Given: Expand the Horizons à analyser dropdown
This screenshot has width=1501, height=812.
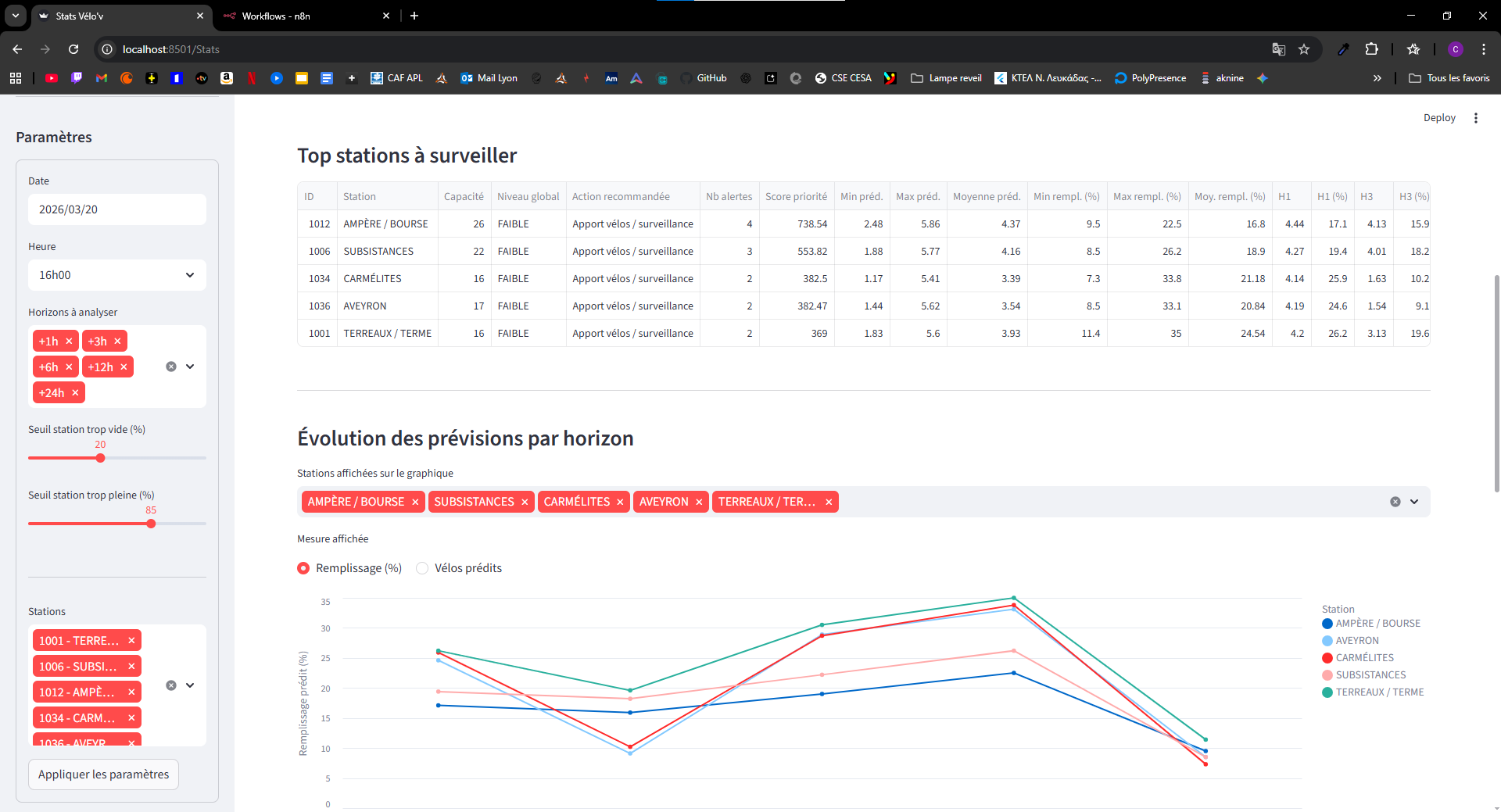Looking at the screenshot, I should (x=190, y=367).
